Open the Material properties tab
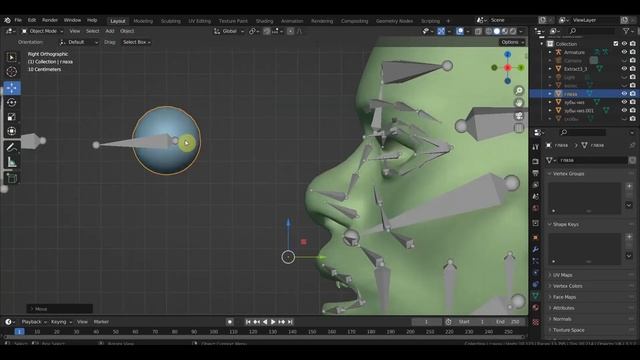 pyautogui.click(x=536, y=307)
